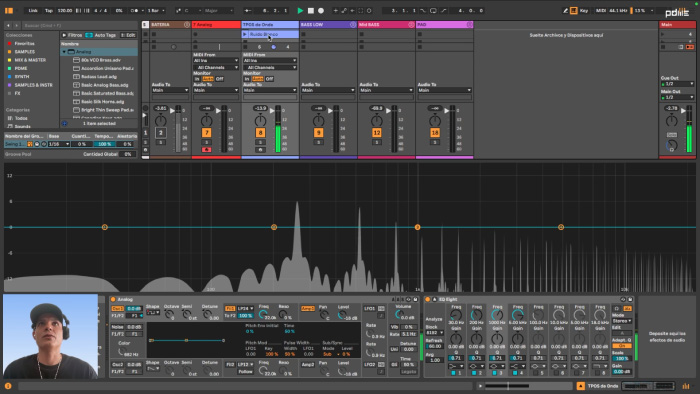Toggle the metronome icon
The image size is (700, 394).
[135, 10]
